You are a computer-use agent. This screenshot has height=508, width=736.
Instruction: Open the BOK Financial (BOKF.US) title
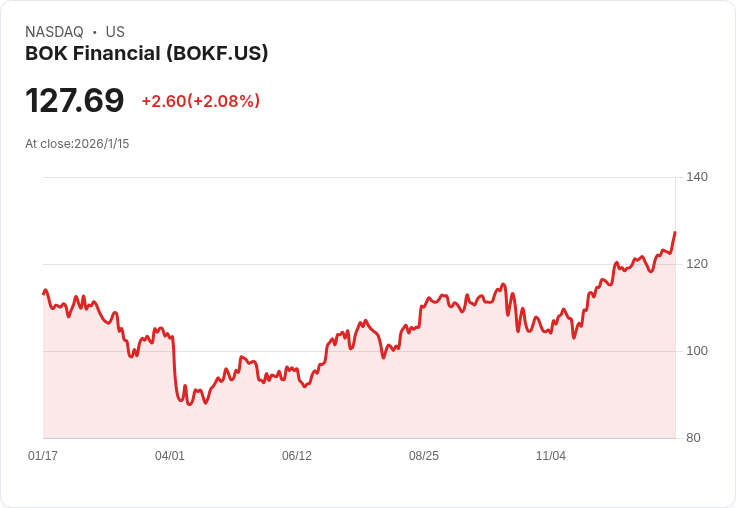point(146,54)
